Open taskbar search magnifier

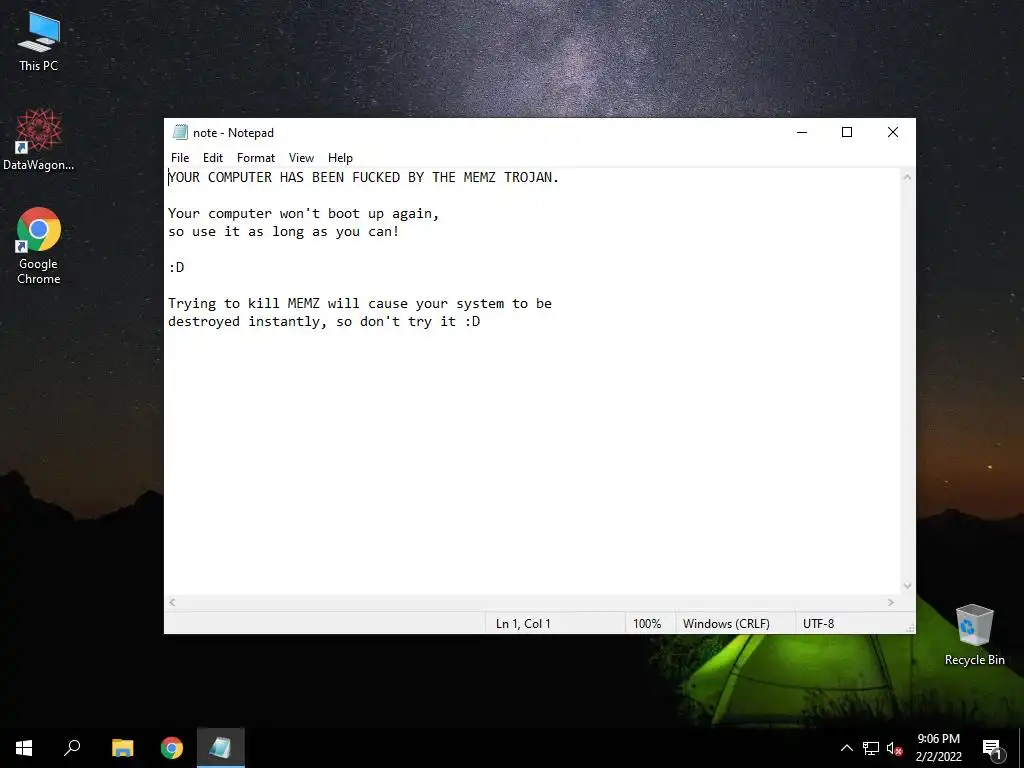point(72,748)
